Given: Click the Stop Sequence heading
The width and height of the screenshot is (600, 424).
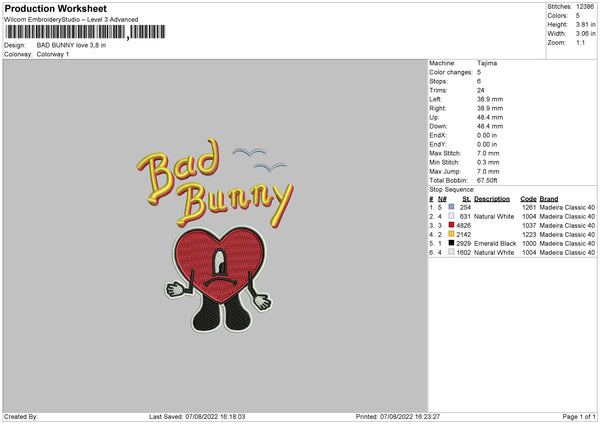Looking at the screenshot, I should pos(452,190).
